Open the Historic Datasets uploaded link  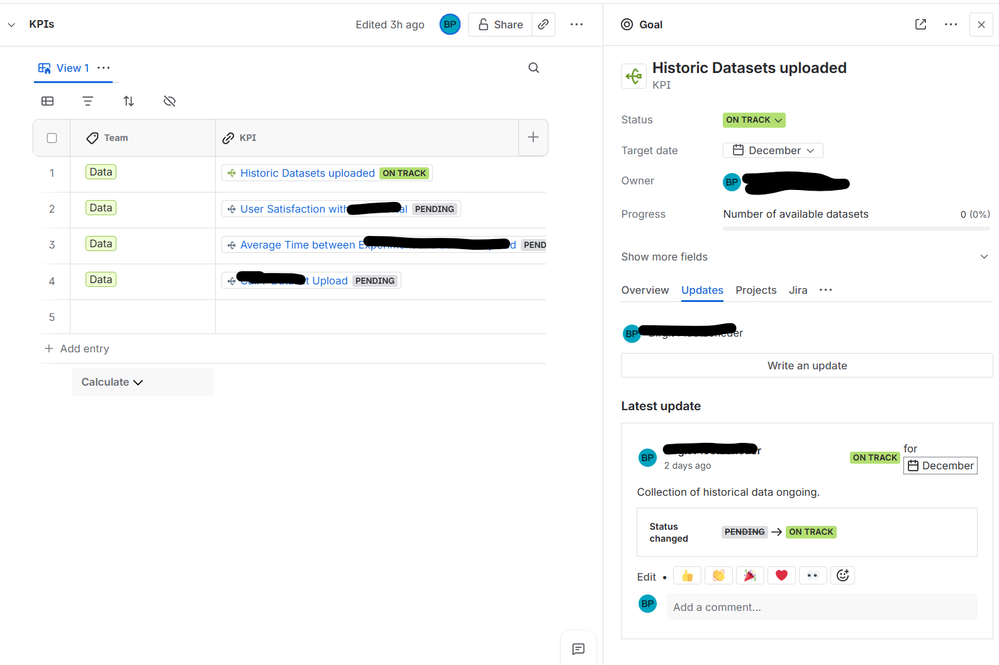(307, 173)
